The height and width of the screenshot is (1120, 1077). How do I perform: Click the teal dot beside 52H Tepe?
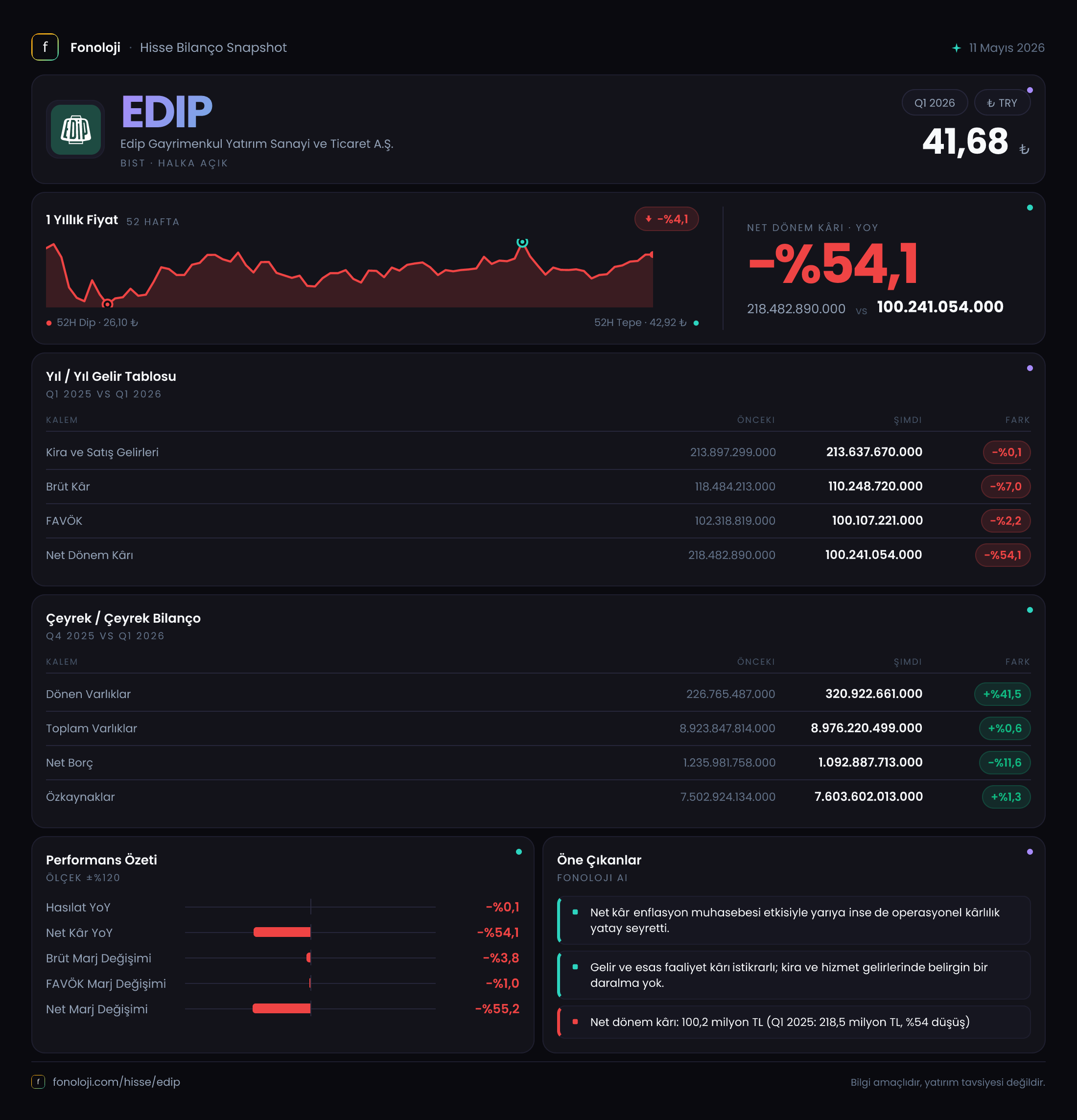click(696, 323)
